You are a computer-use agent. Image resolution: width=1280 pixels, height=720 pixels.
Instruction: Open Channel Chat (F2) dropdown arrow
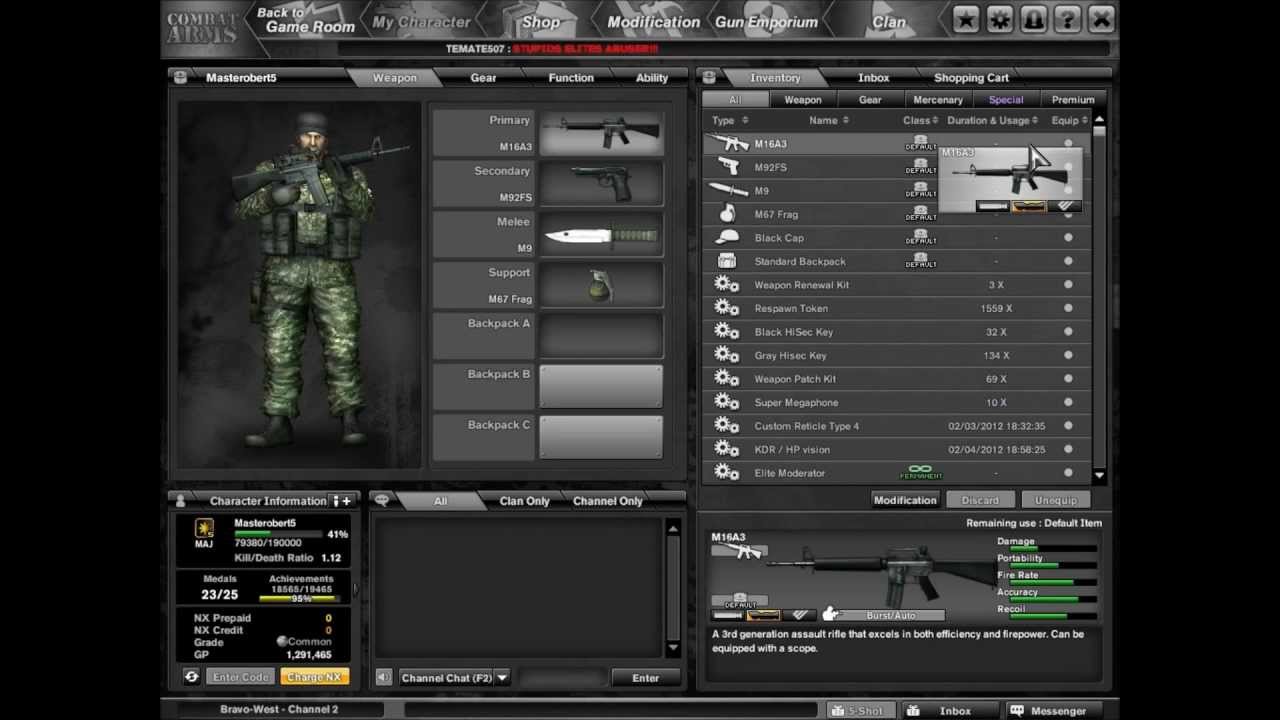pos(502,677)
